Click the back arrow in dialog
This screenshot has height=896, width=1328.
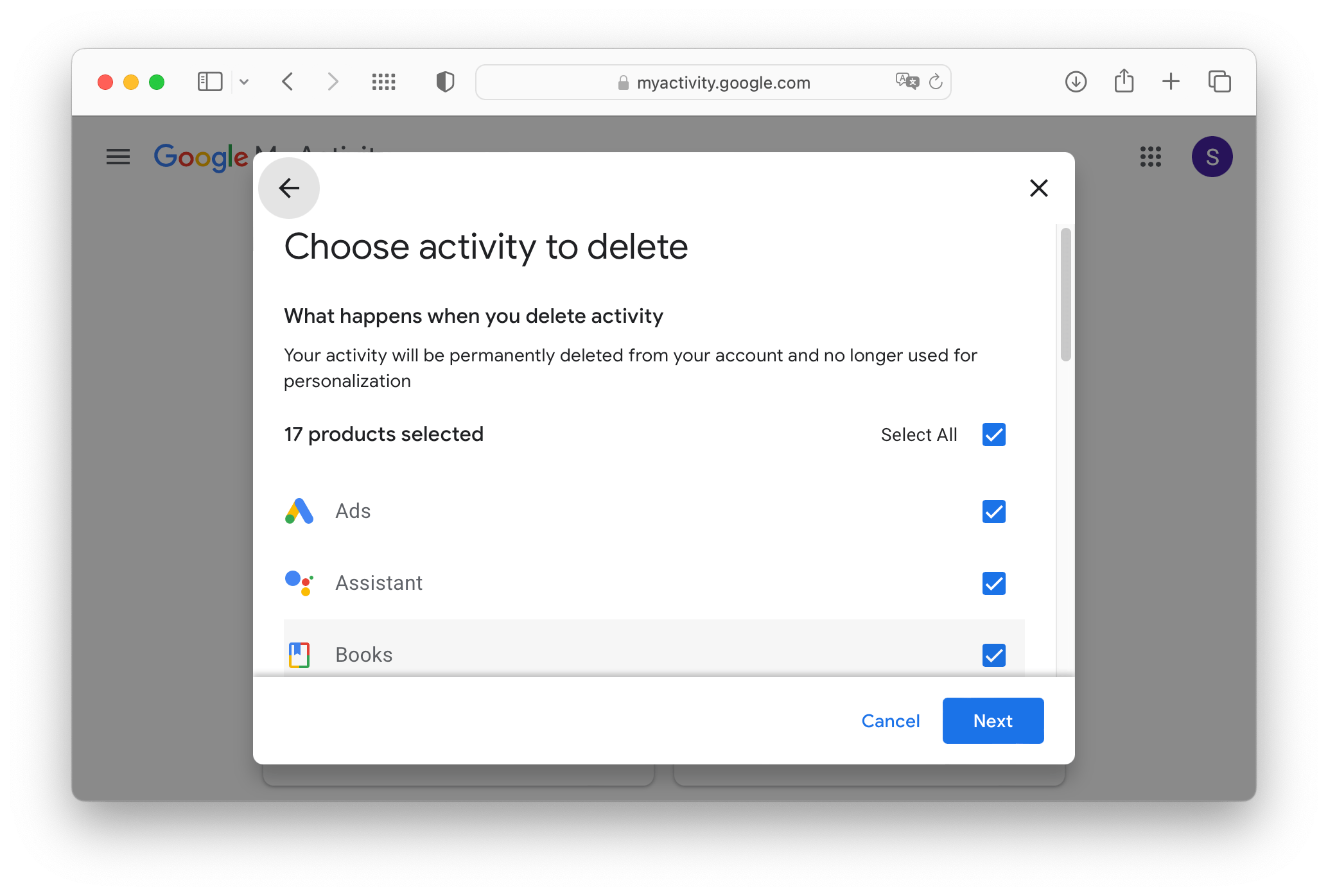click(x=289, y=188)
